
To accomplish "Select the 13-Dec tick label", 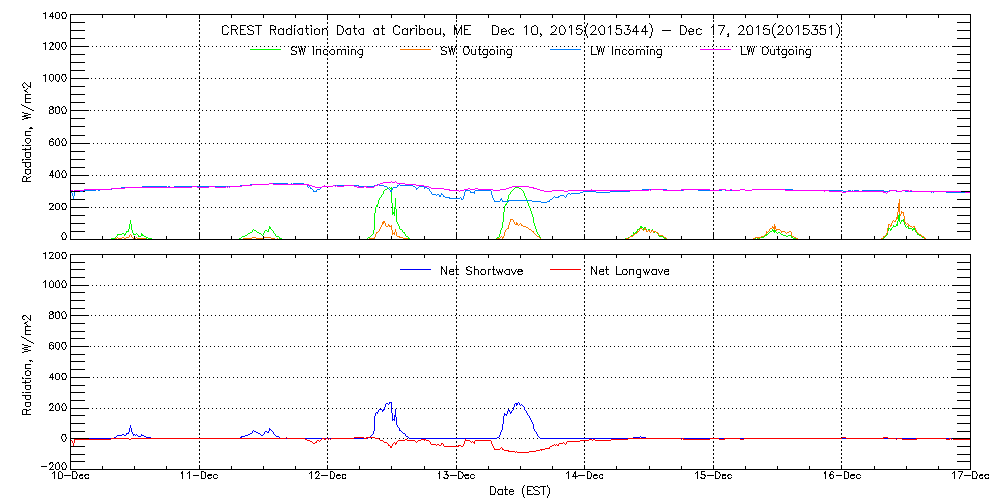I will coord(456,477).
